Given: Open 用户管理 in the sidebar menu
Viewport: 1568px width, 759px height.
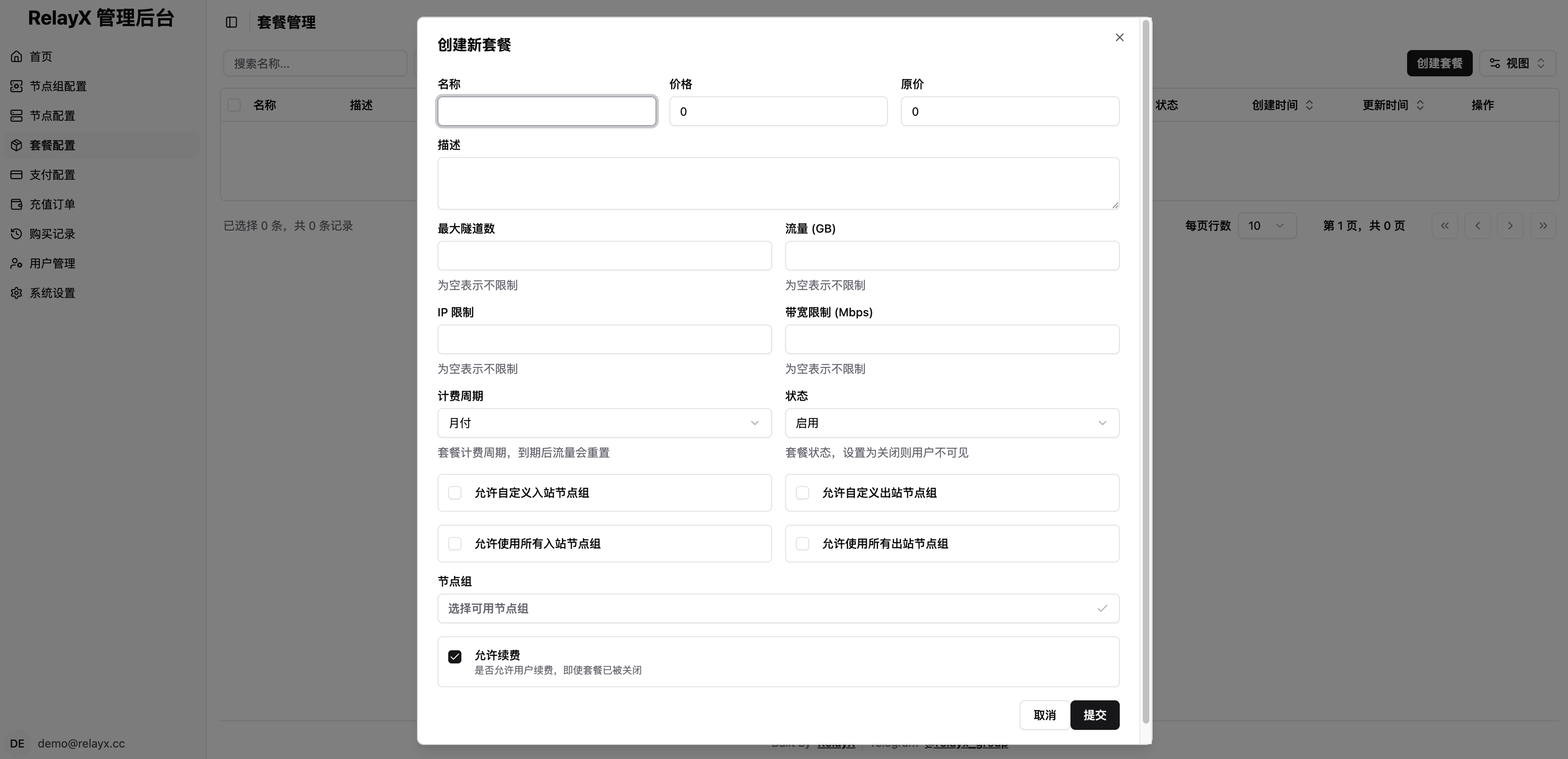Looking at the screenshot, I should tap(53, 263).
